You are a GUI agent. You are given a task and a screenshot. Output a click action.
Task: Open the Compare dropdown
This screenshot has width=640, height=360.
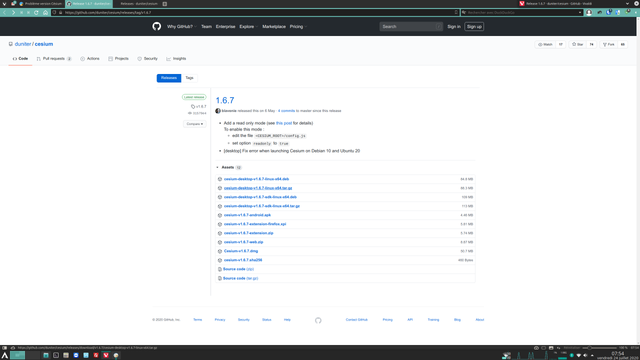point(195,124)
